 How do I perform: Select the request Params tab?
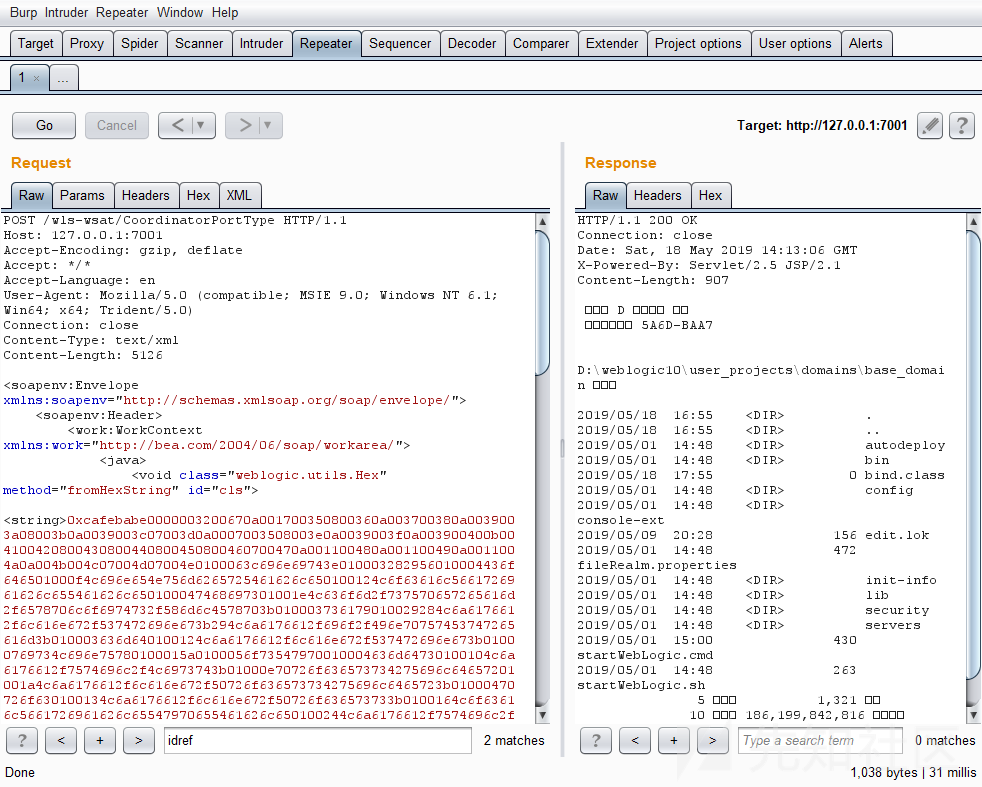tap(82, 195)
